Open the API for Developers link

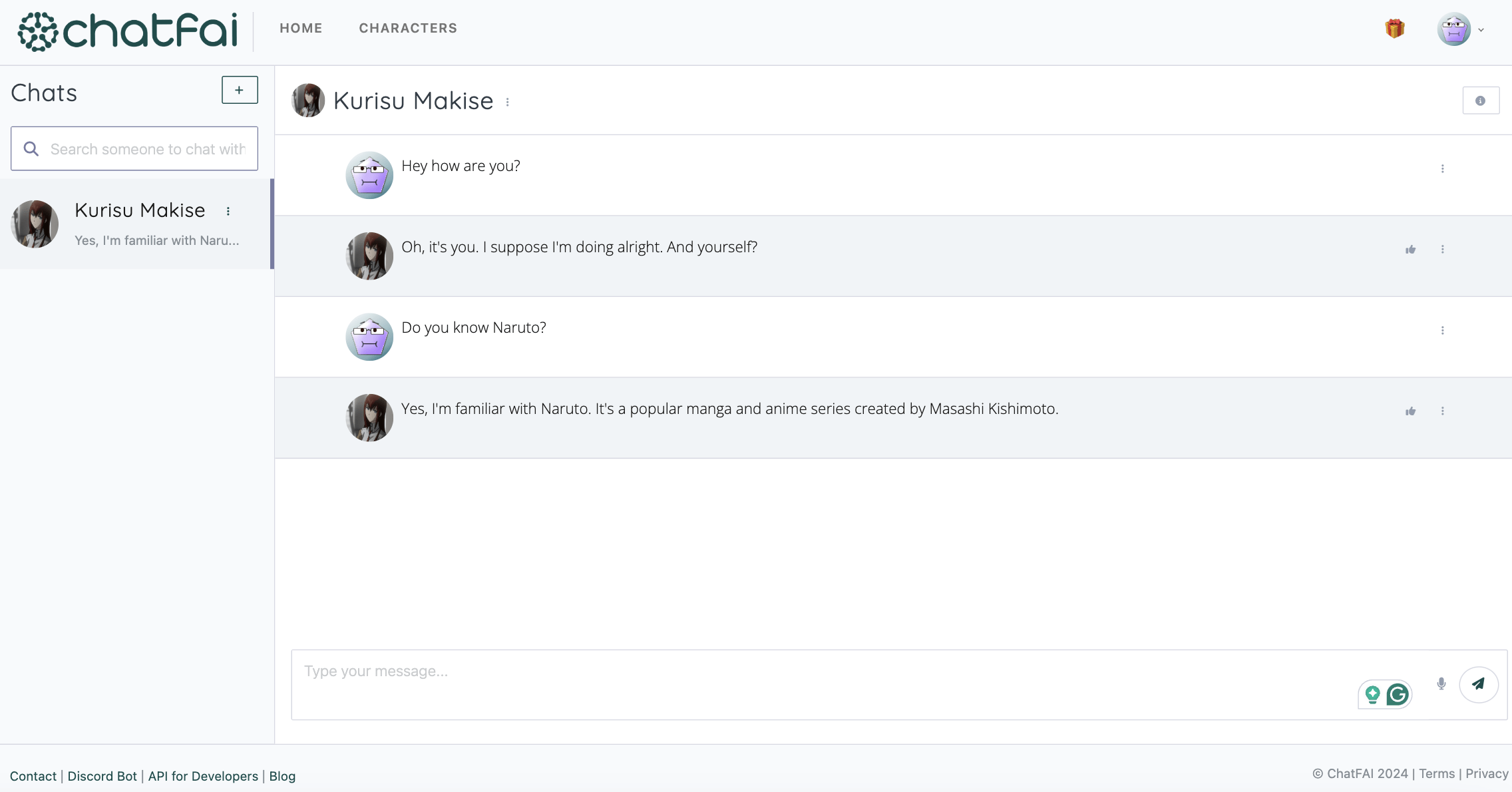(203, 775)
